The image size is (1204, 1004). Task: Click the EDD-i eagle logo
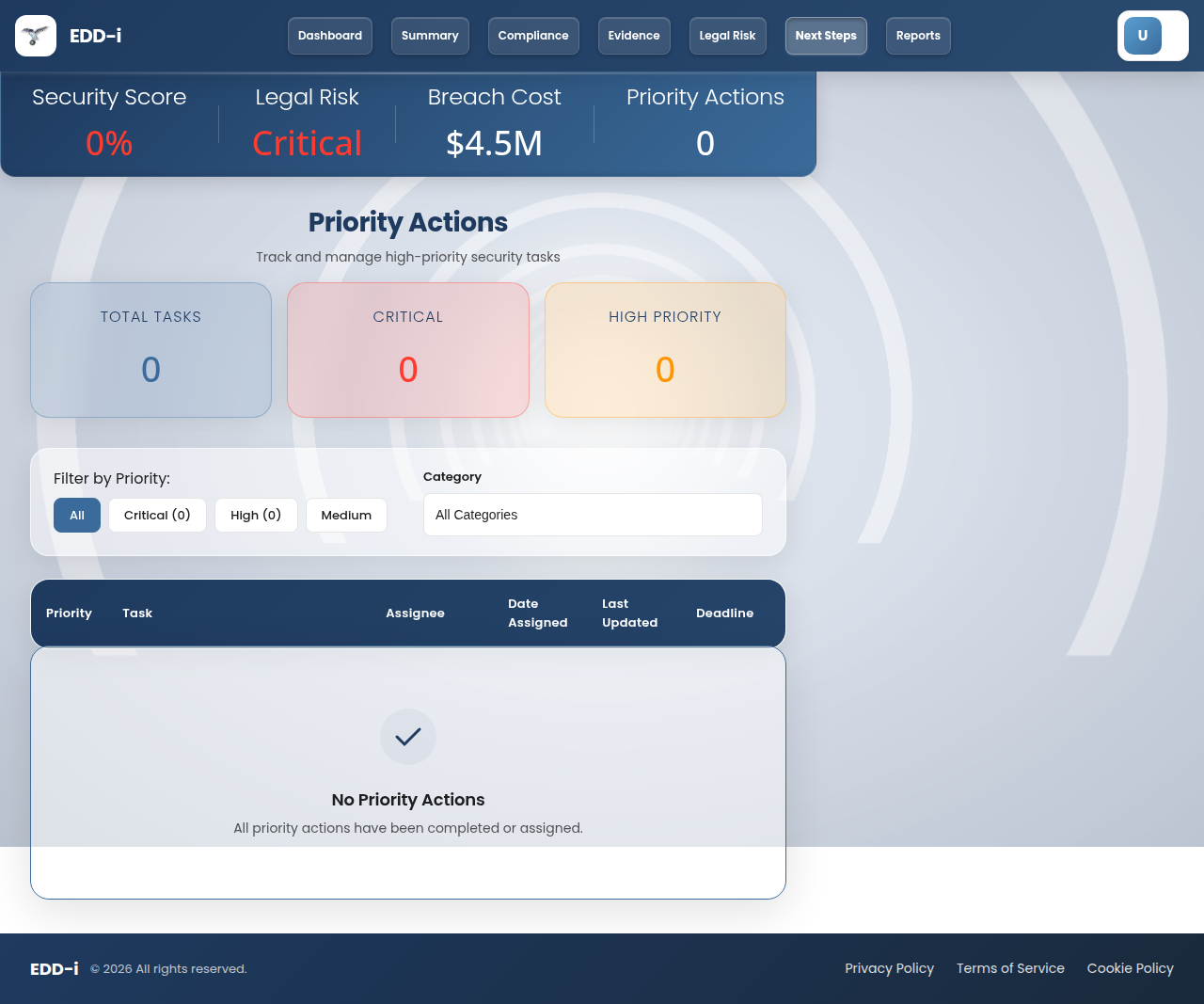click(35, 35)
